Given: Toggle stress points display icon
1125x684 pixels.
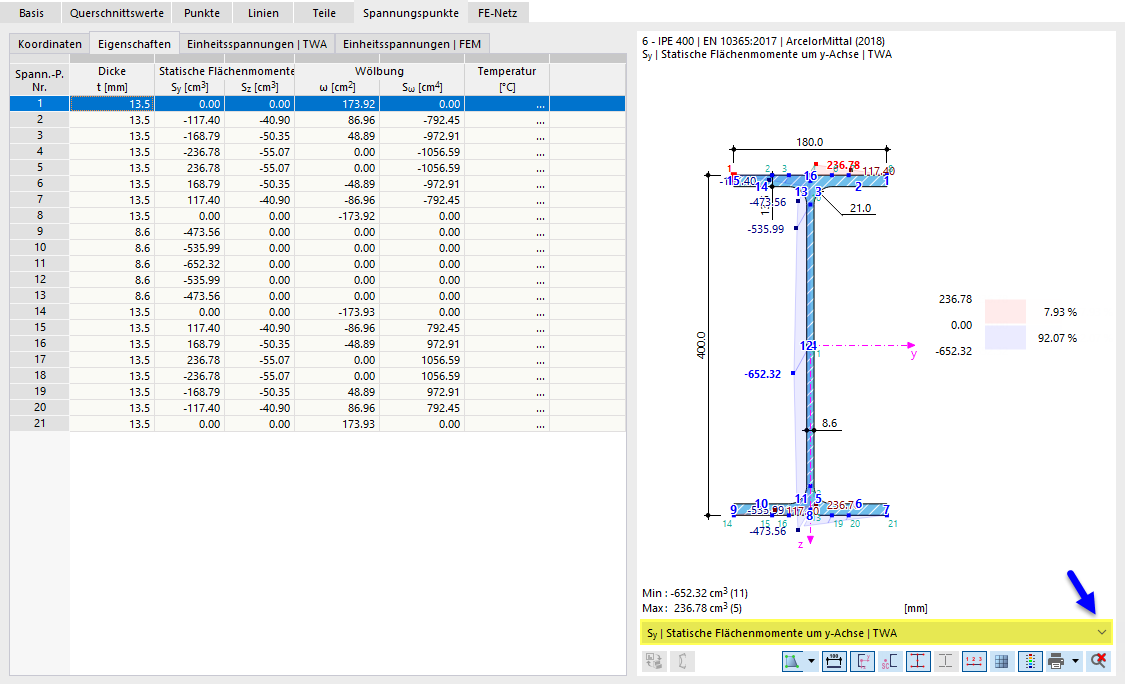Looking at the screenshot, I should click(x=918, y=661).
